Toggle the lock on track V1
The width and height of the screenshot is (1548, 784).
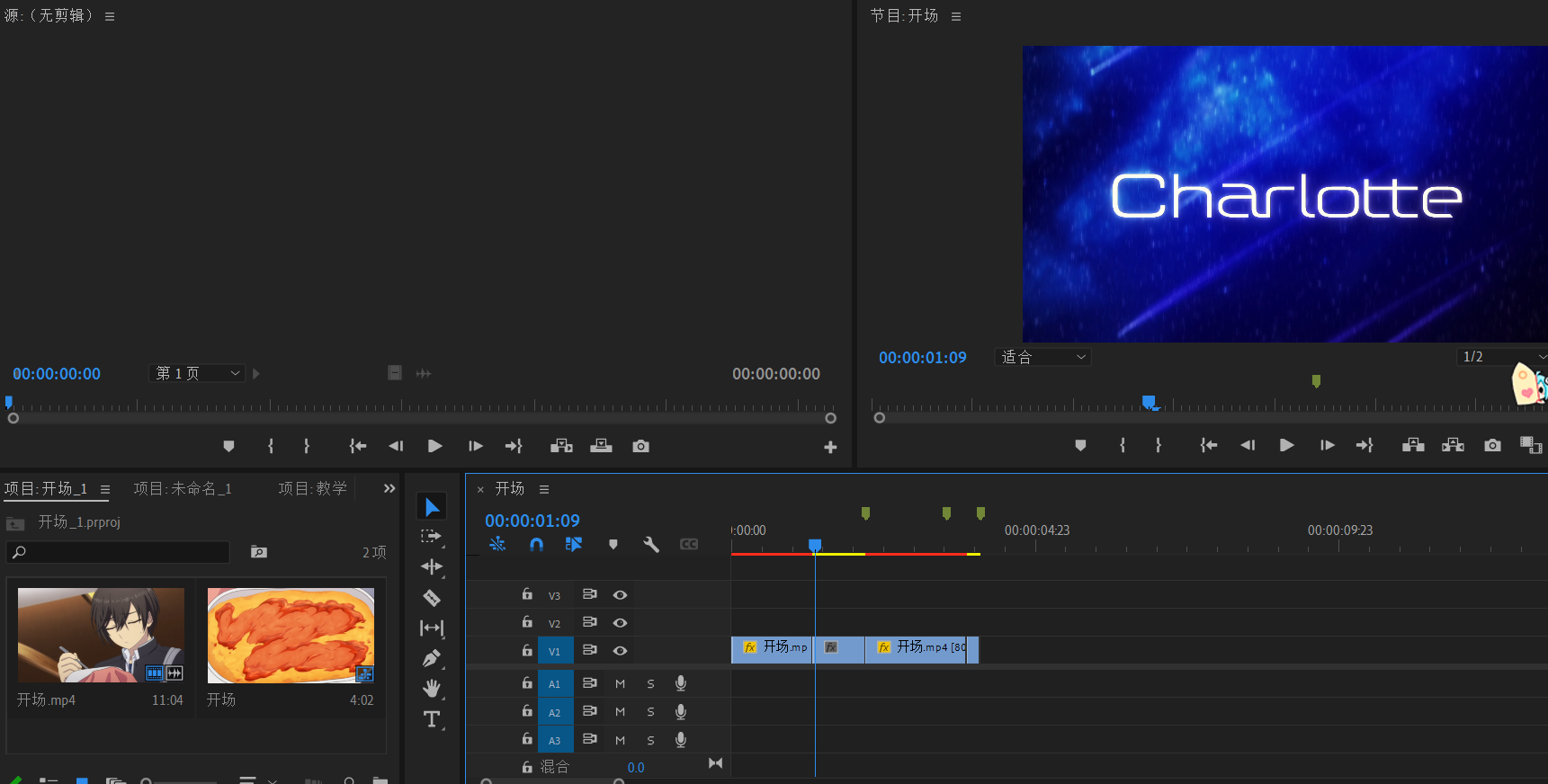[x=527, y=650]
